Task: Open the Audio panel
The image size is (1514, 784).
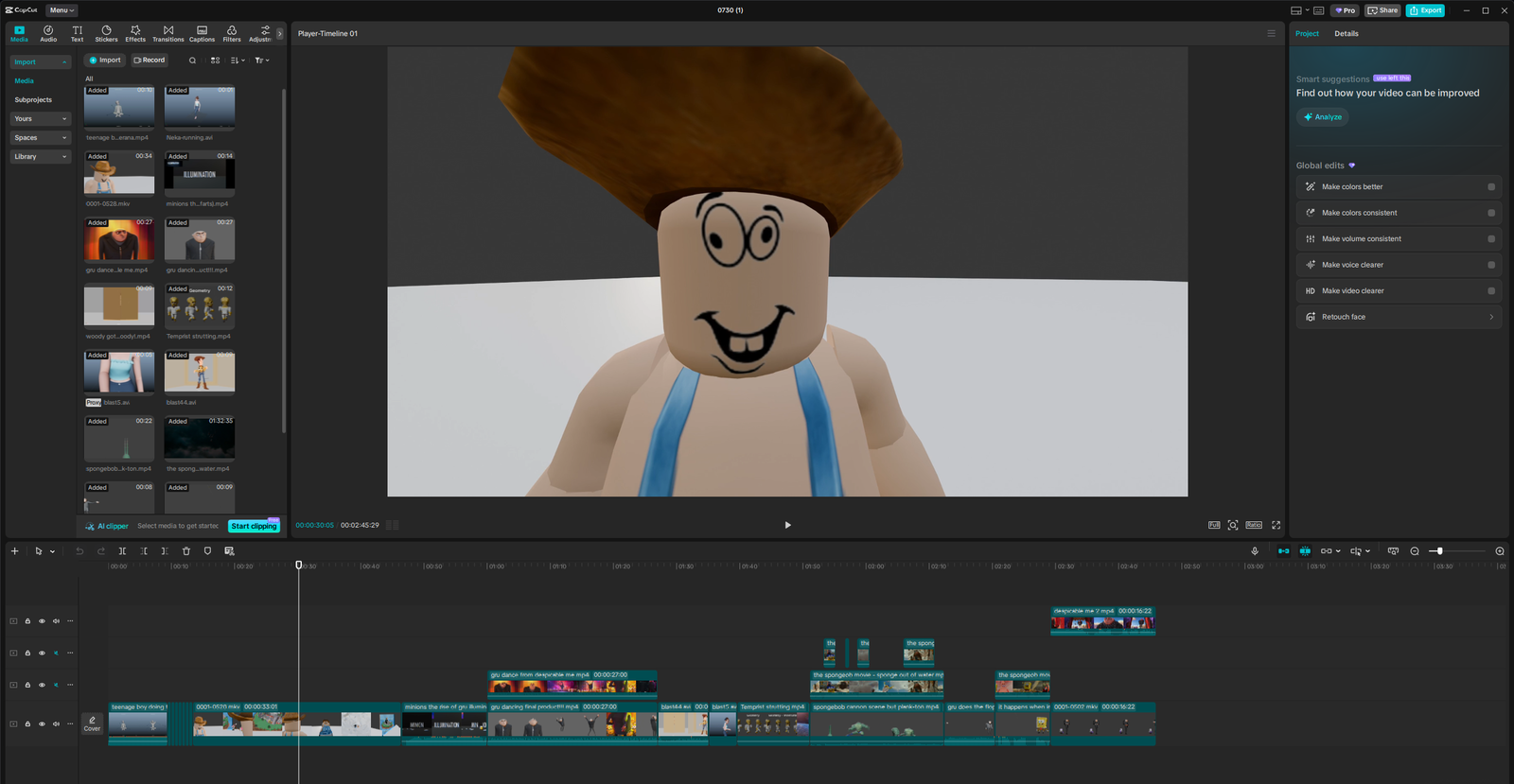Action: coord(48,34)
